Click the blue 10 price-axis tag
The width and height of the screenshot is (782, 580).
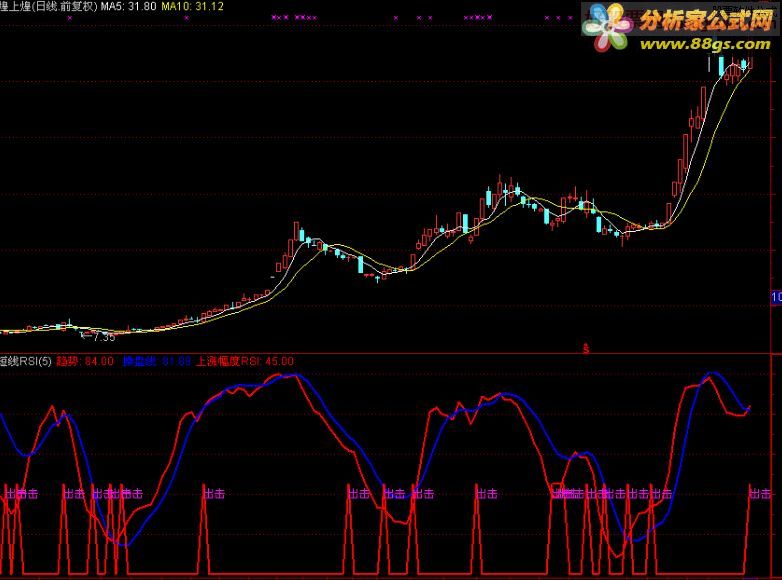[x=776, y=297]
